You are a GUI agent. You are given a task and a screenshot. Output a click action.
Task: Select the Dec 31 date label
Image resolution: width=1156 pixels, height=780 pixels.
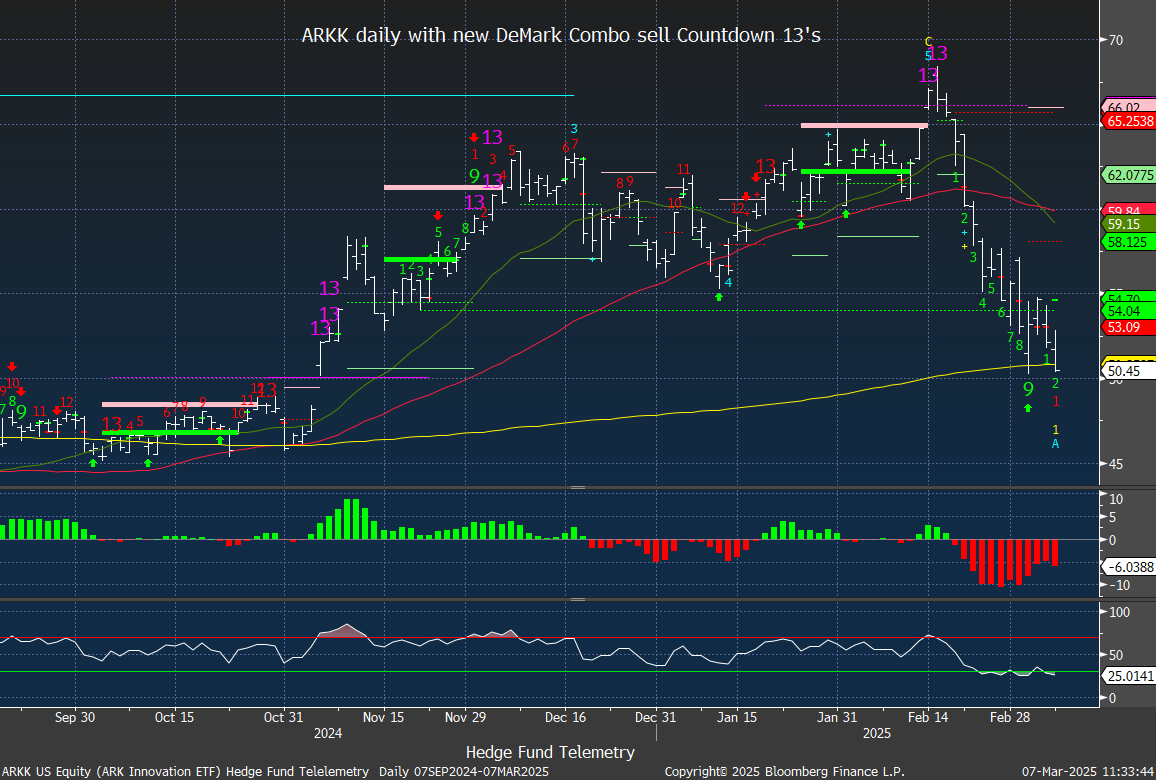[655, 717]
